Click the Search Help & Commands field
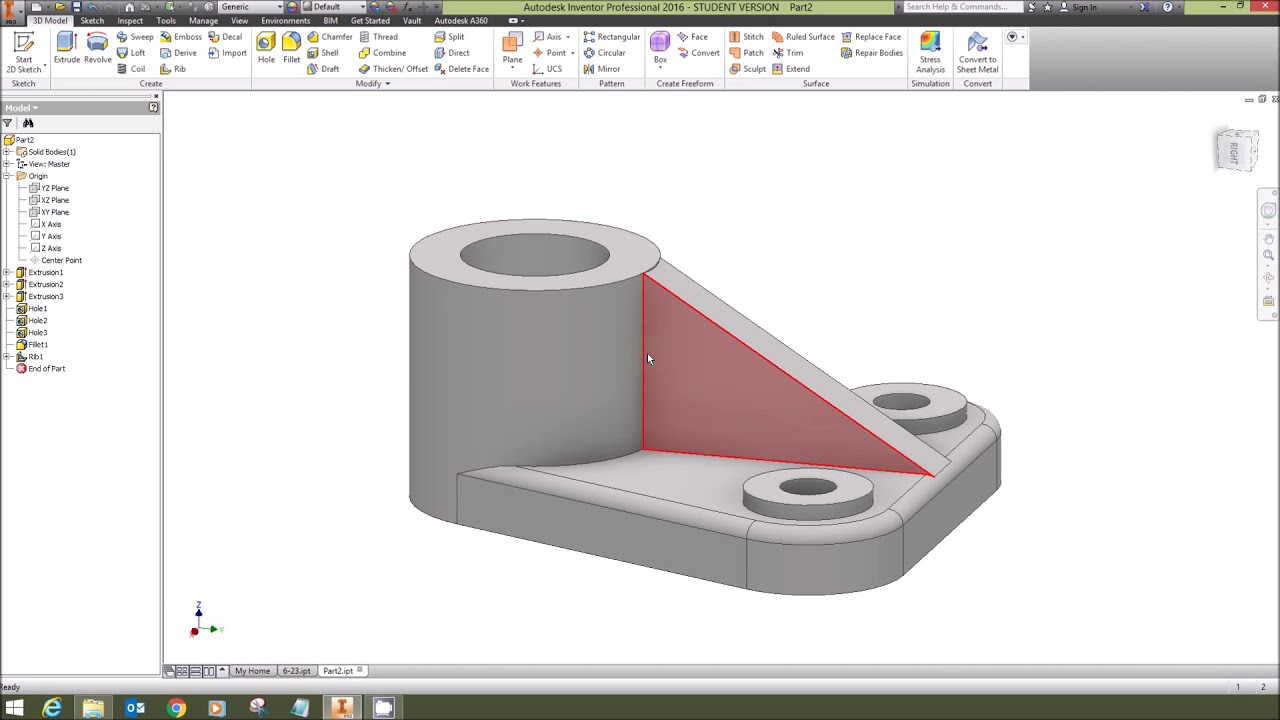This screenshot has height=720, width=1280. (960, 7)
